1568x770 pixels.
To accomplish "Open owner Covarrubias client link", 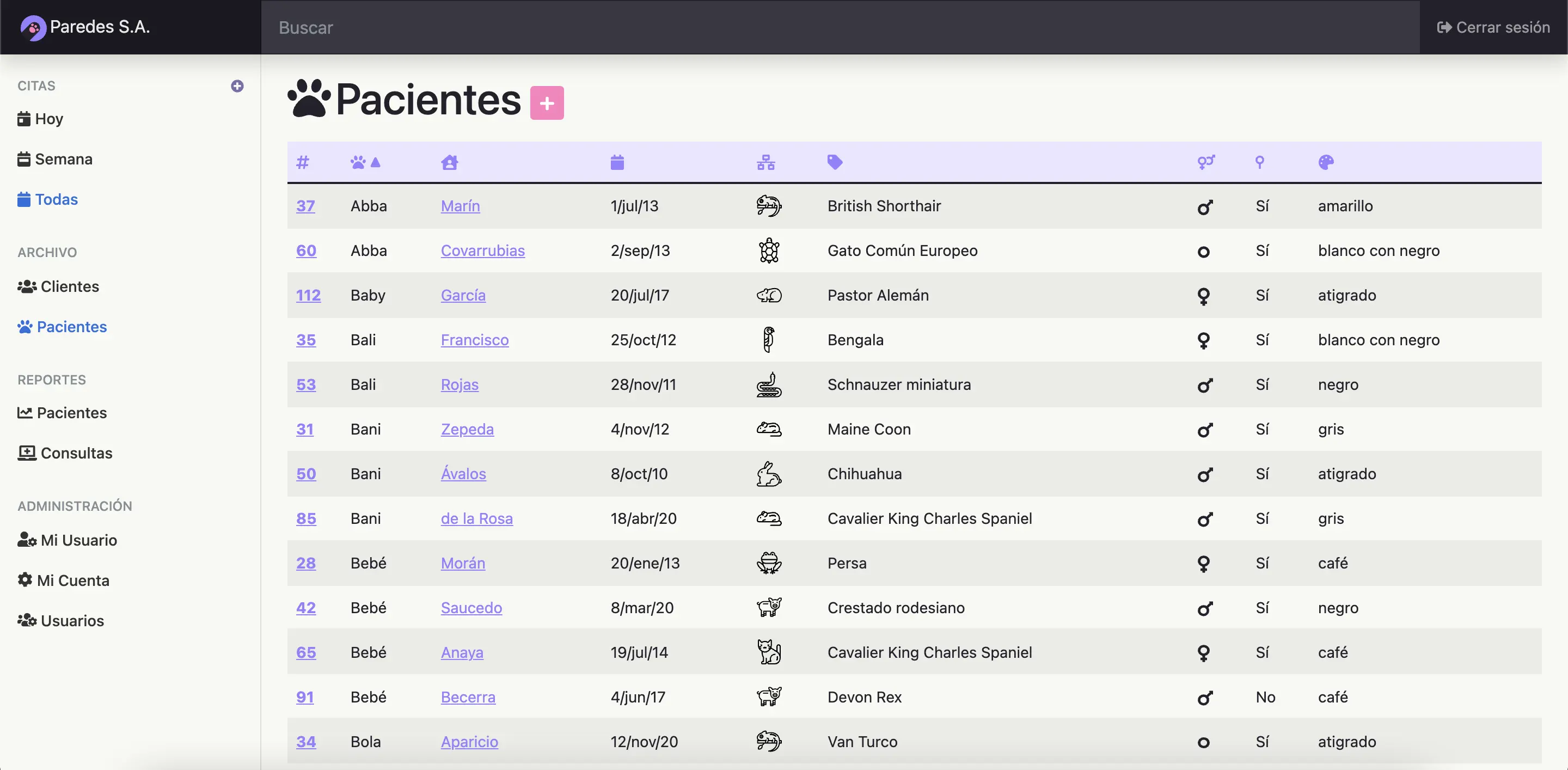I will pos(482,250).
